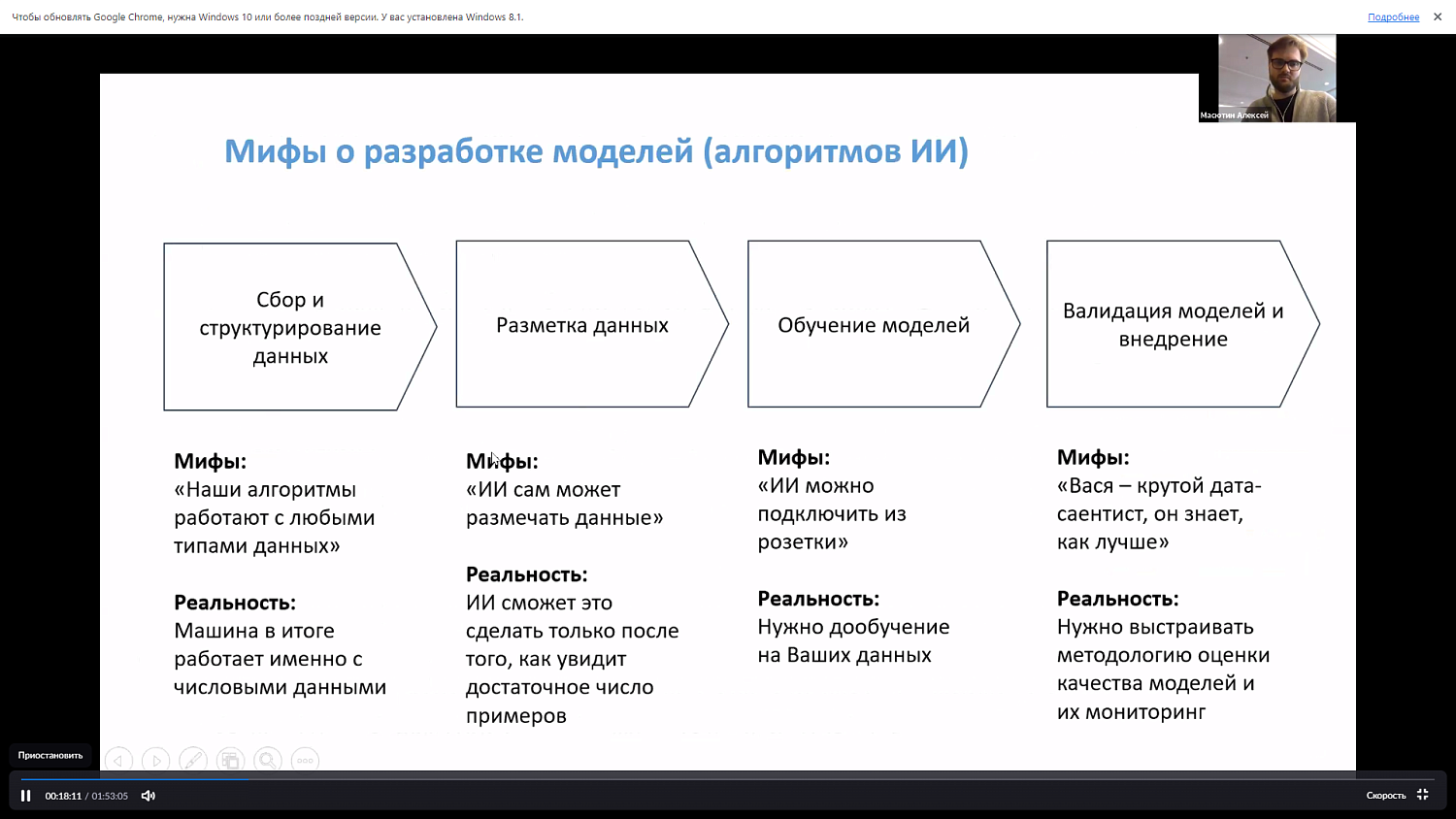Open the ellipsis more-options icon

click(305, 760)
